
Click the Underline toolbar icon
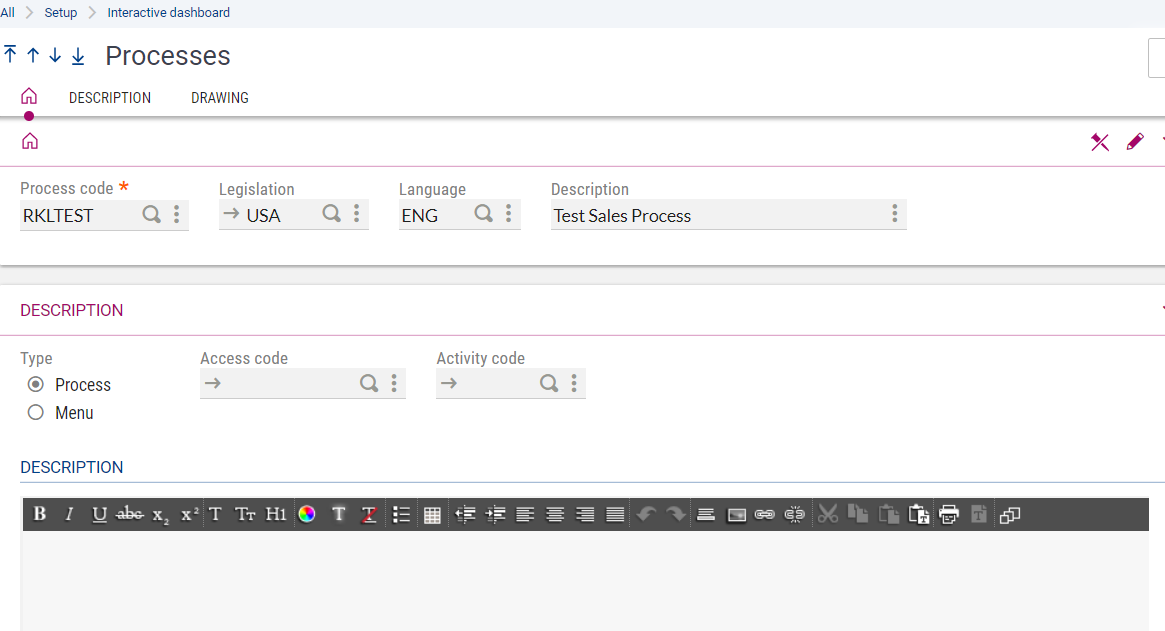click(99, 514)
